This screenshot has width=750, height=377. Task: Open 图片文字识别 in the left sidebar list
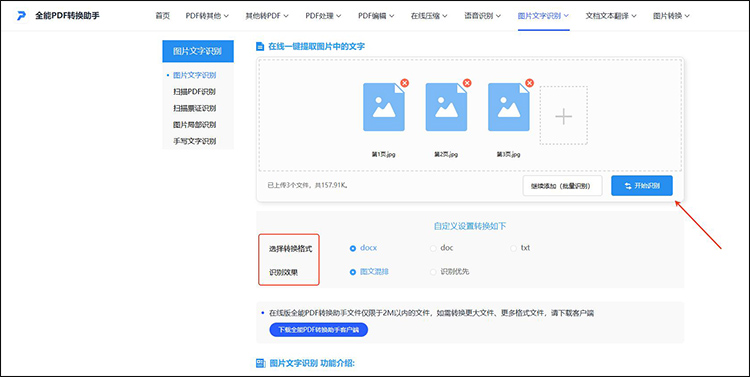click(x=194, y=75)
